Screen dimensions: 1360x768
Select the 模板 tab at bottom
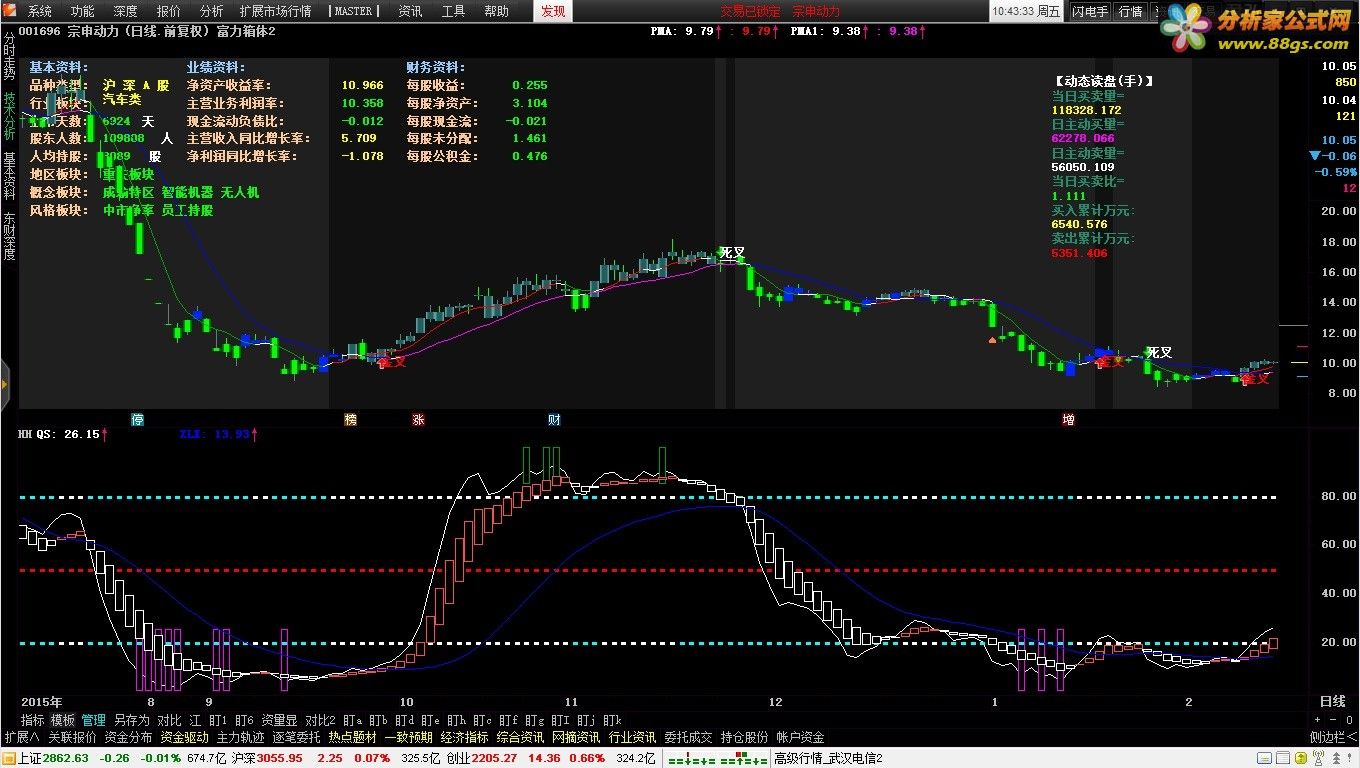click(63, 720)
